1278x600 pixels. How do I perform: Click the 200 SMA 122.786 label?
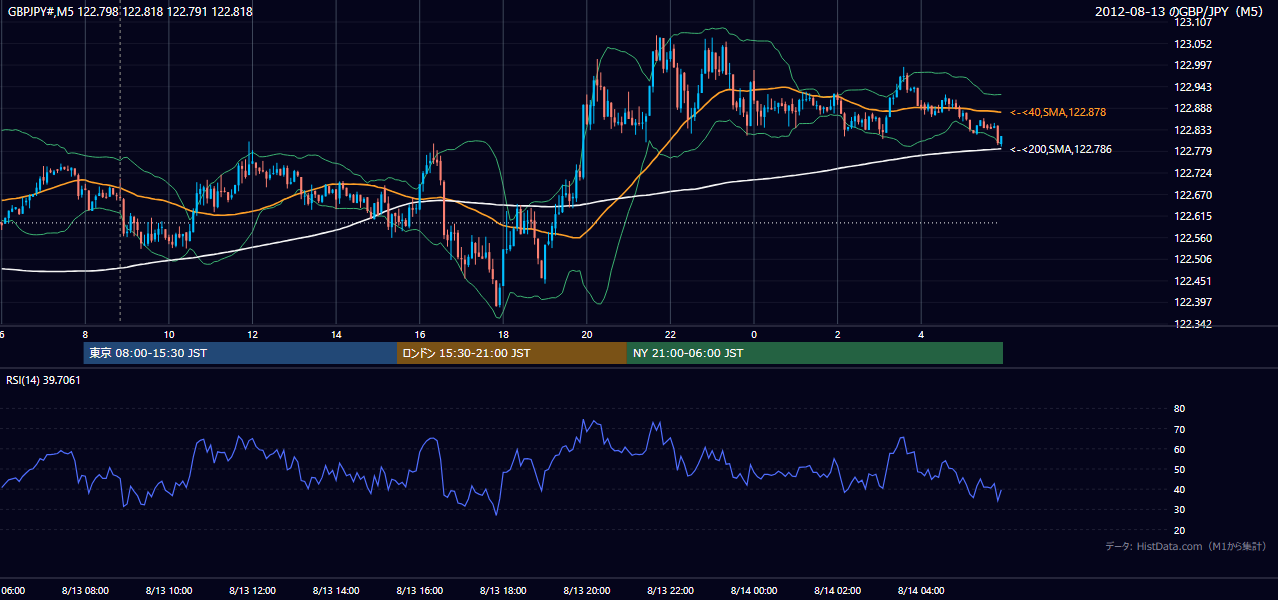(1061, 149)
